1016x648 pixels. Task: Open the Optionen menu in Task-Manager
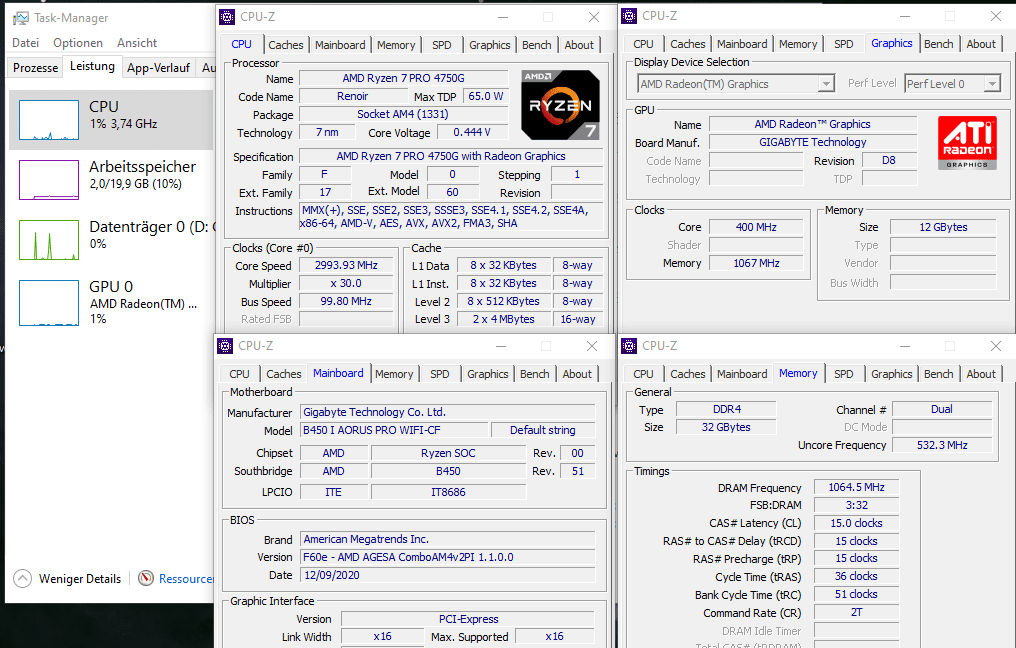[78, 43]
